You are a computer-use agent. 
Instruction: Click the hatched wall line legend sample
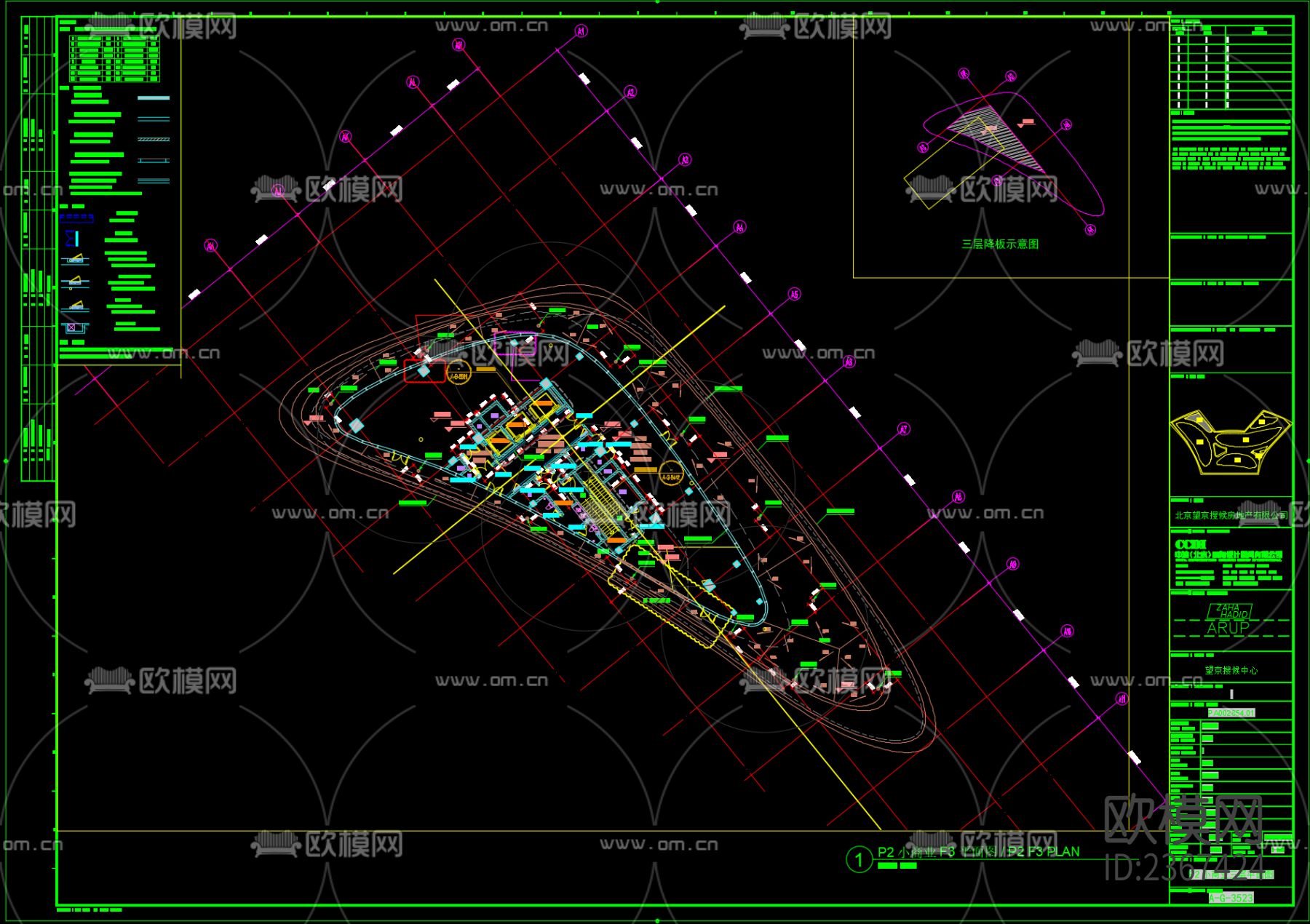[x=153, y=139]
